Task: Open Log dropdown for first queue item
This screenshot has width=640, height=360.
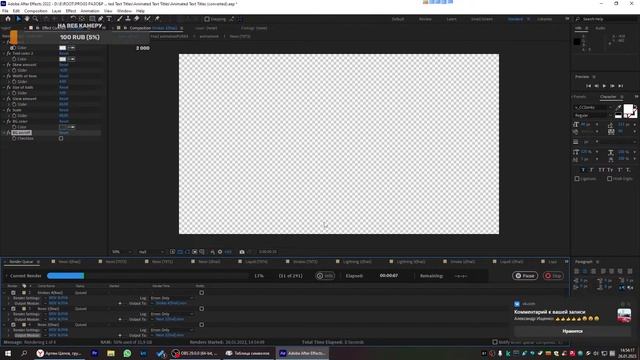Action: pos(171,298)
